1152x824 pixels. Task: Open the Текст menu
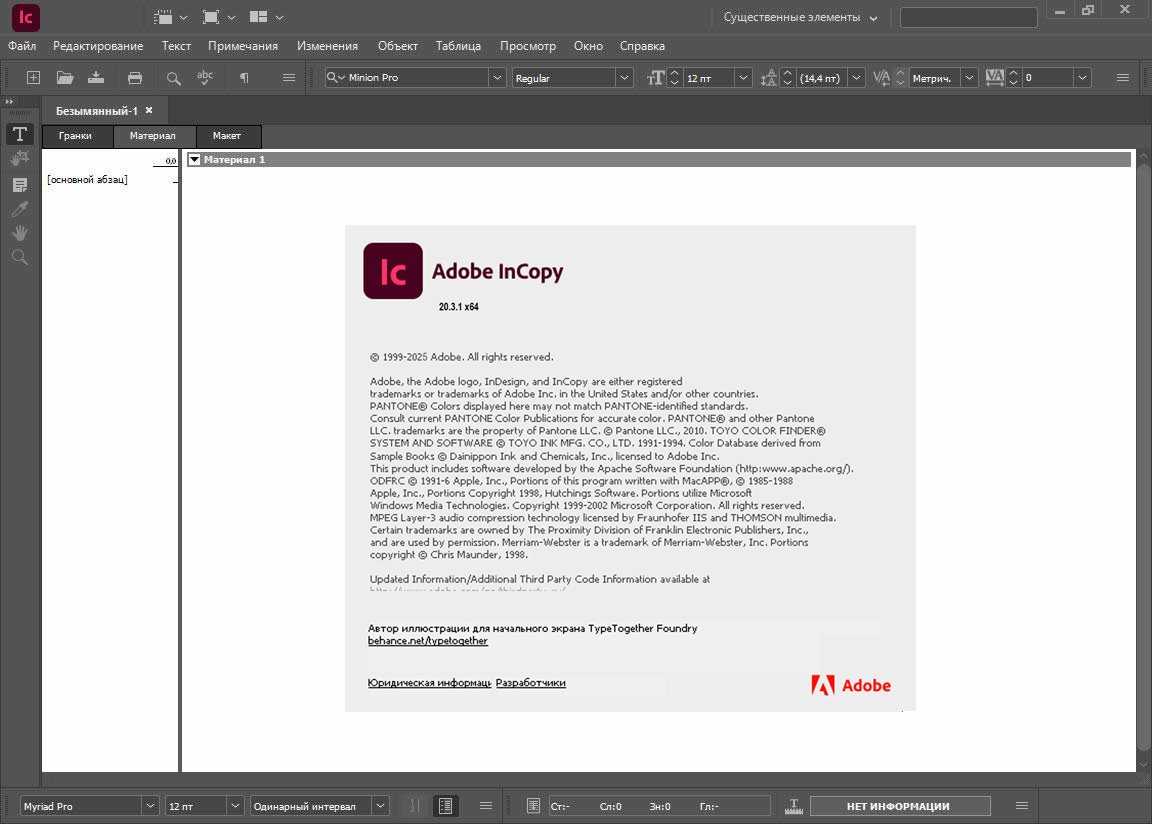(176, 46)
